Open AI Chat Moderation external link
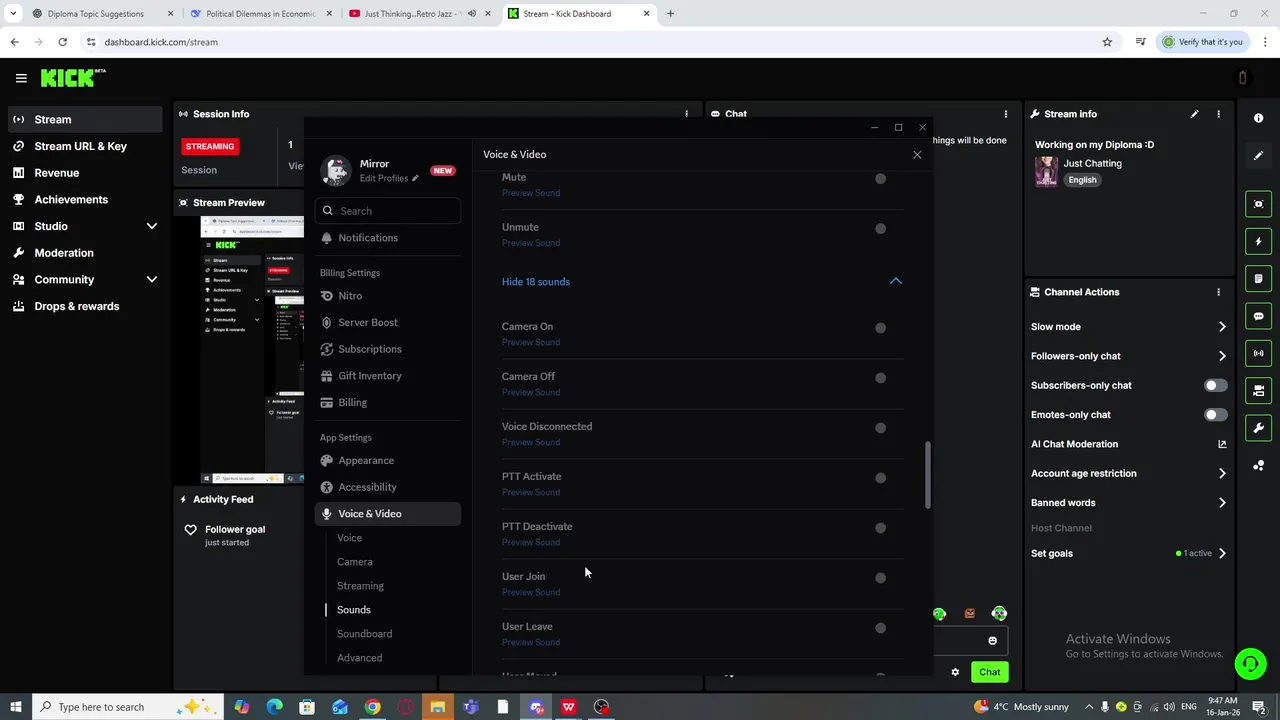The height and width of the screenshot is (720, 1280). [1222, 444]
